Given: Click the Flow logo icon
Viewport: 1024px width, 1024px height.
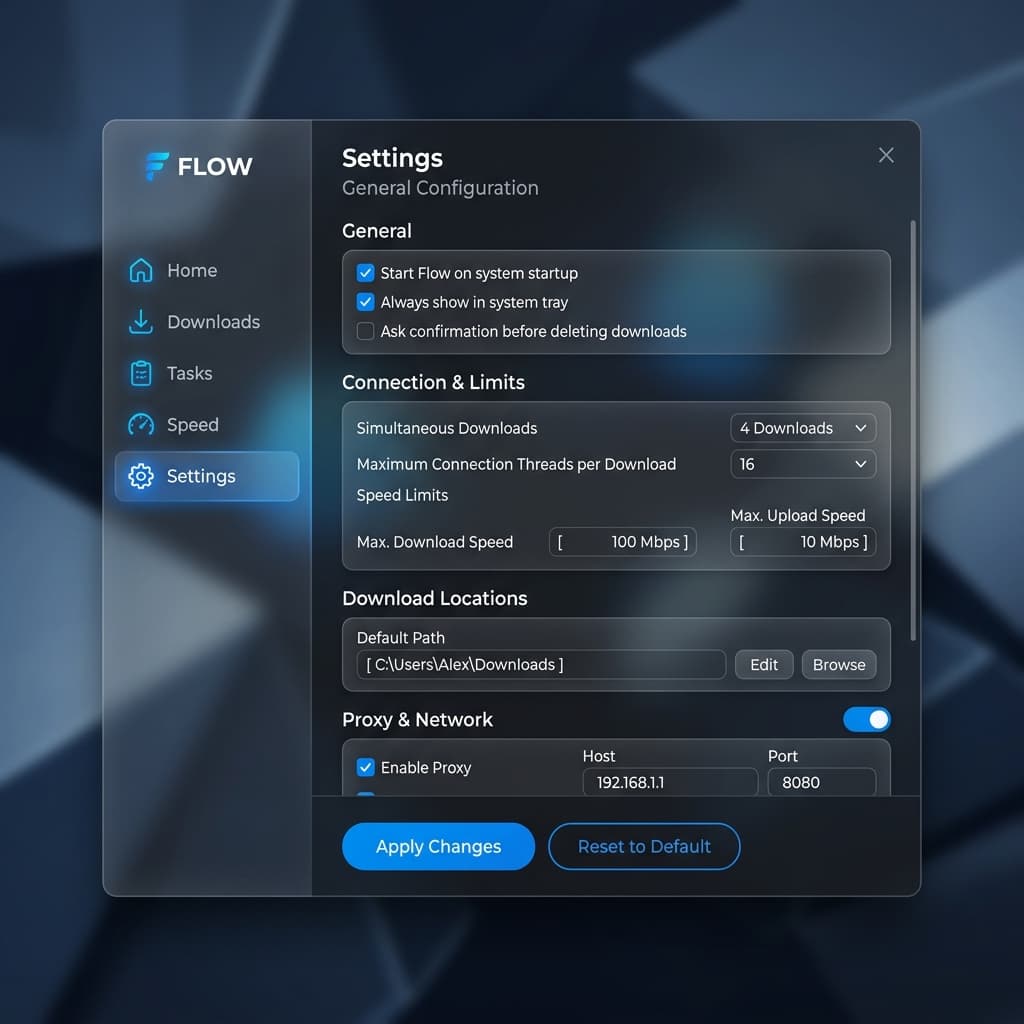Looking at the screenshot, I should tap(156, 166).
